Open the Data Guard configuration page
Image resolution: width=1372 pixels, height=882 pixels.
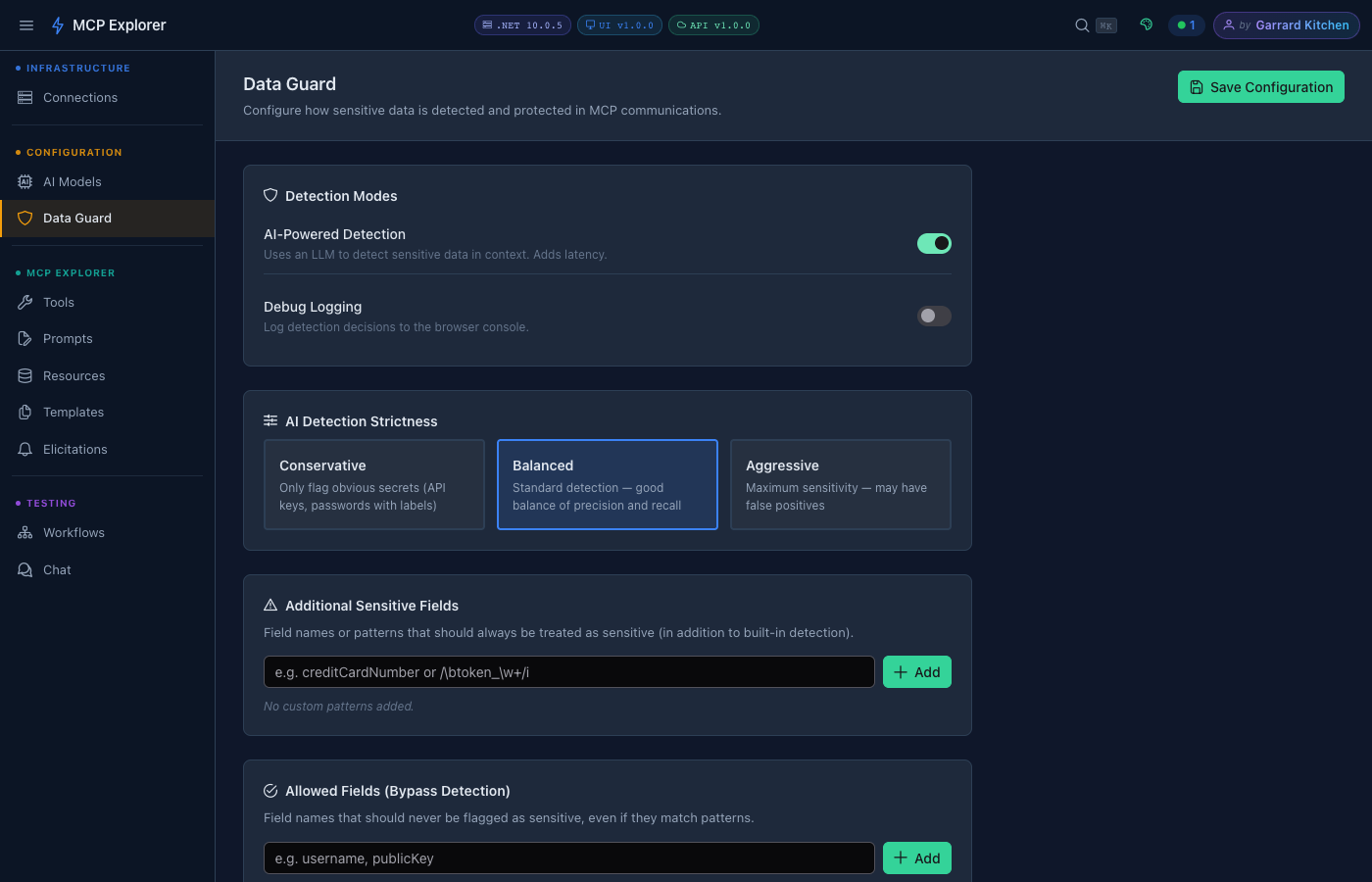76,218
